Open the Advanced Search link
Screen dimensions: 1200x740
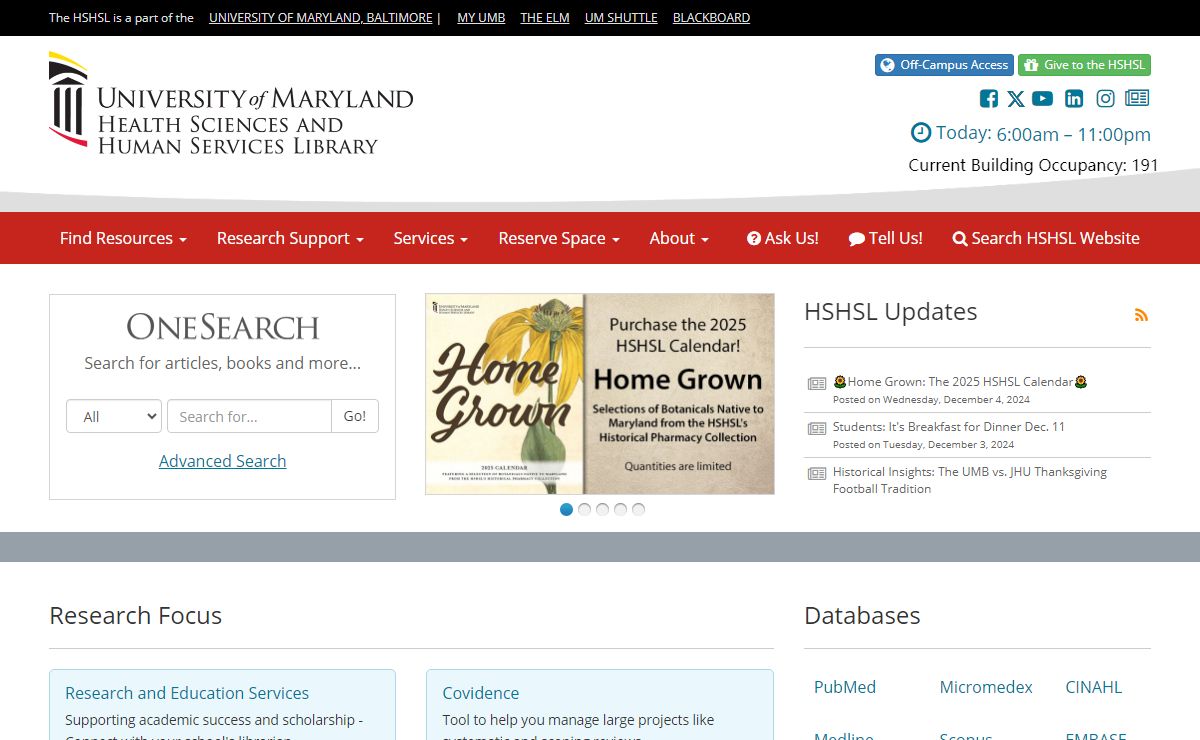(x=223, y=461)
